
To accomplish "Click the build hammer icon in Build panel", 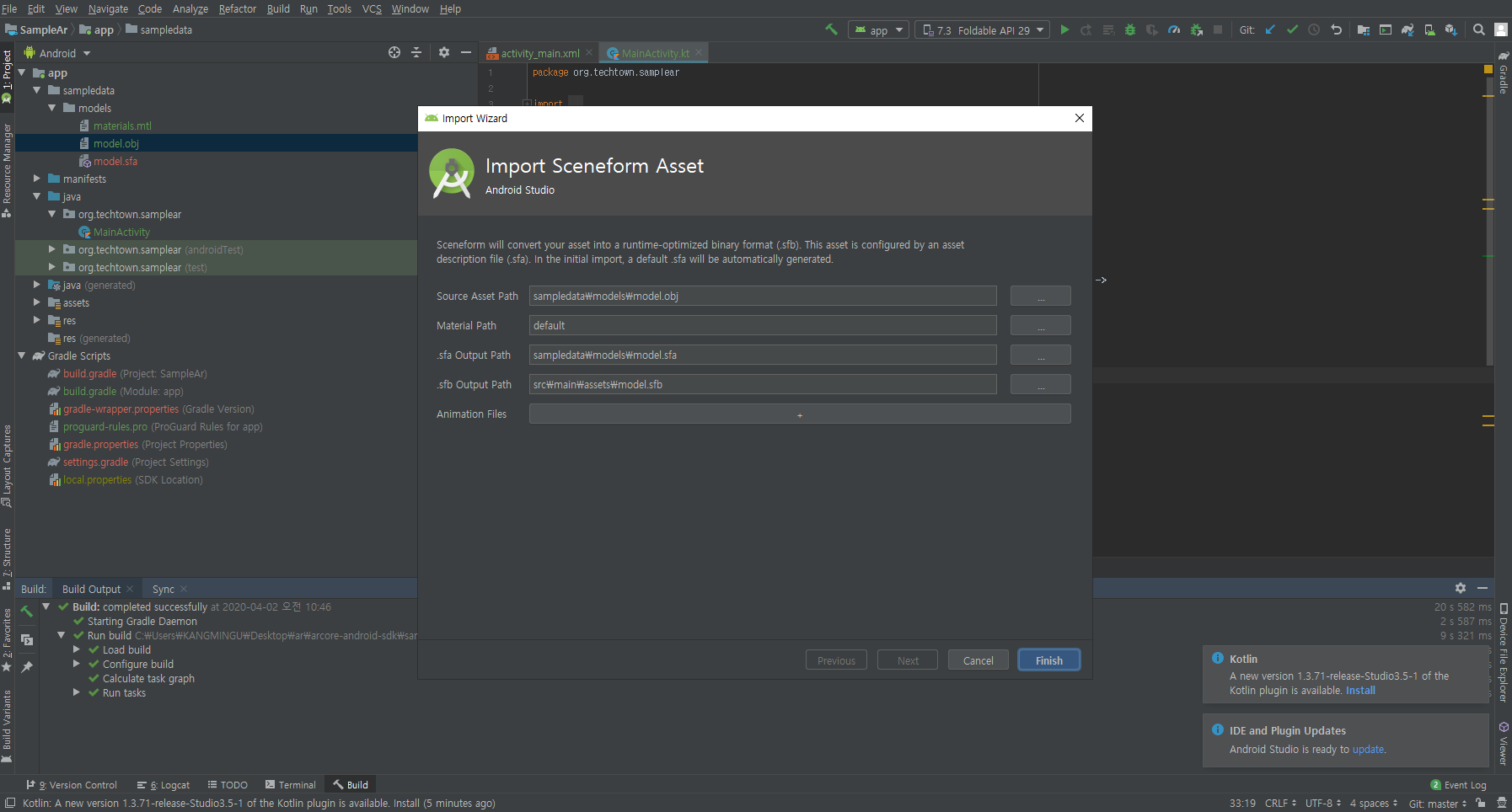I will [x=27, y=611].
